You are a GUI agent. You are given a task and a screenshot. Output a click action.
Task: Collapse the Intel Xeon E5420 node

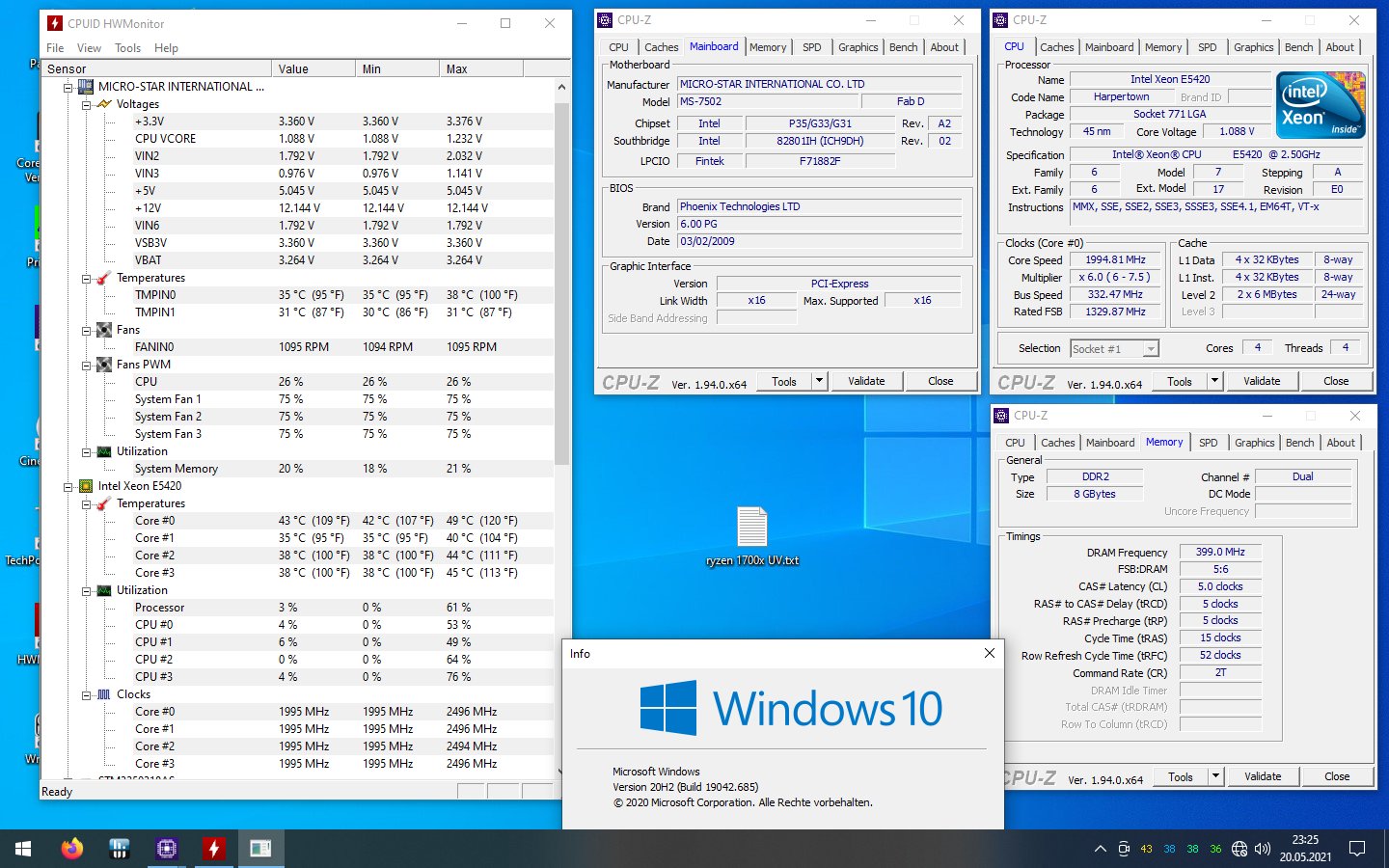tap(68, 486)
